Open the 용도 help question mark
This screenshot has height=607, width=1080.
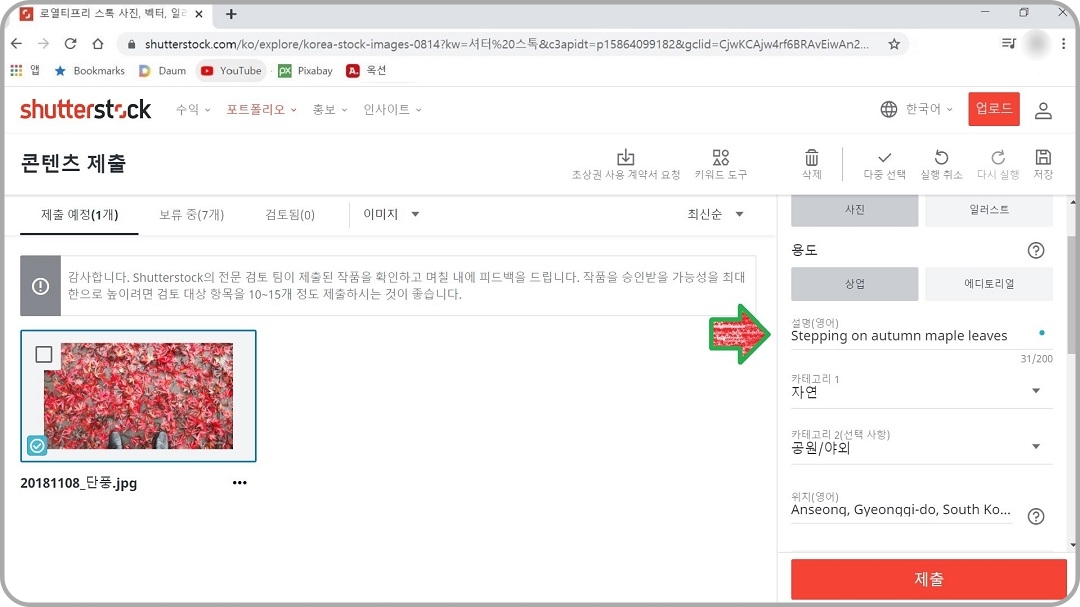(1035, 250)
